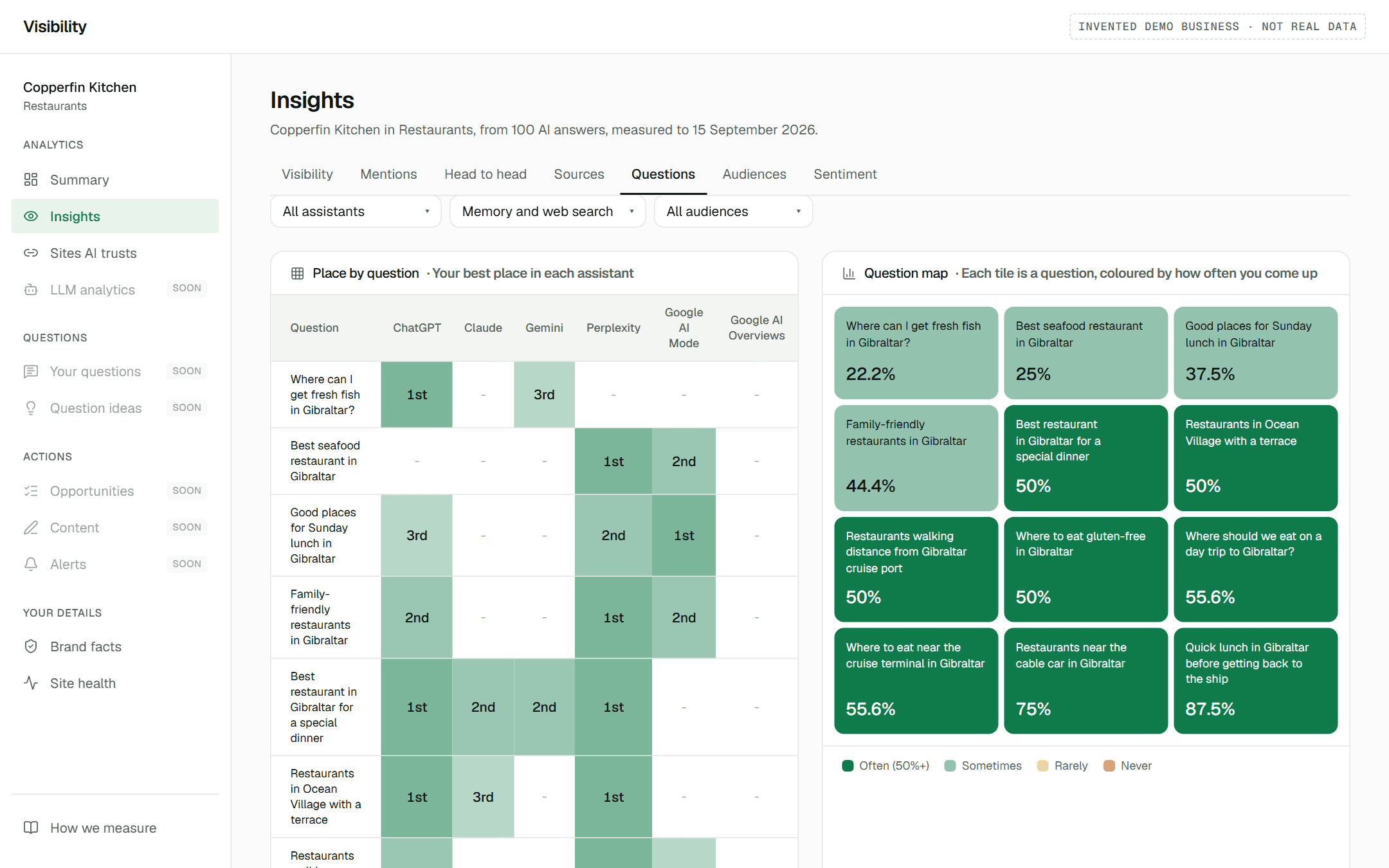Click the Question map chart icon

(849, 273)
